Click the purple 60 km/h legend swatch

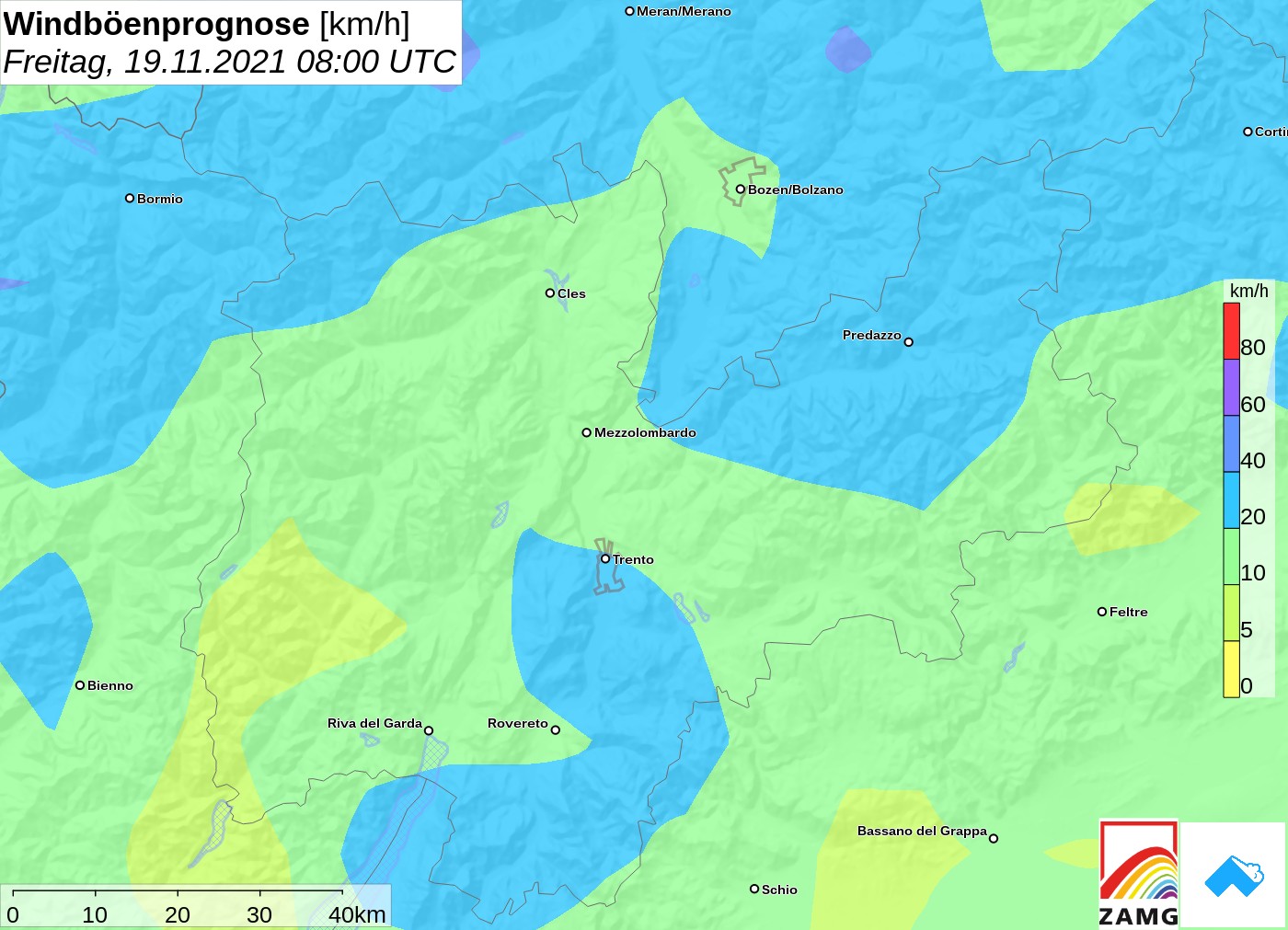pos(1231,387)
